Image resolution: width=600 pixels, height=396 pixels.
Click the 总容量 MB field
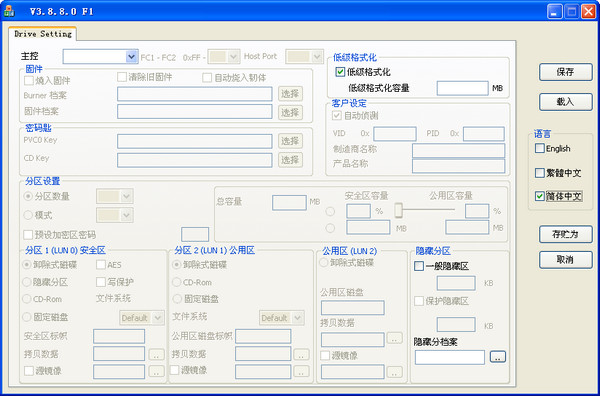click(289, 203)
